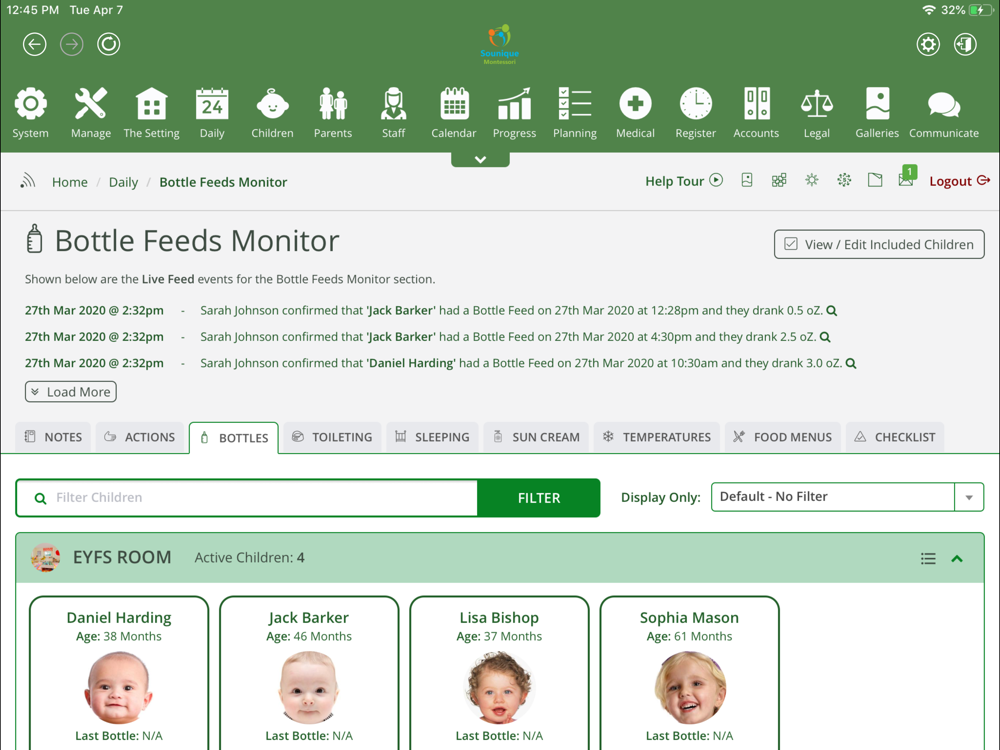The image size is (1000, 750).
Task: Open the Daily section
Action: (x=212, y=113)
